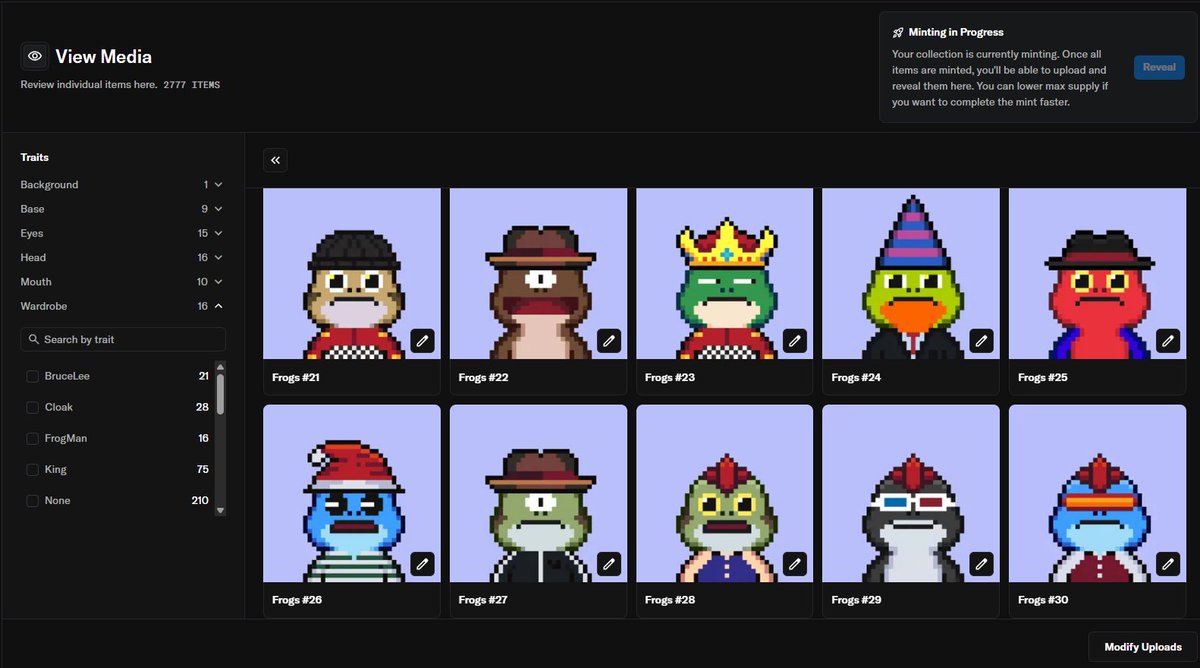Edit Frogs #21 with pencil icon
Screen dimensions: 1200x668
(x=422, y=341)
